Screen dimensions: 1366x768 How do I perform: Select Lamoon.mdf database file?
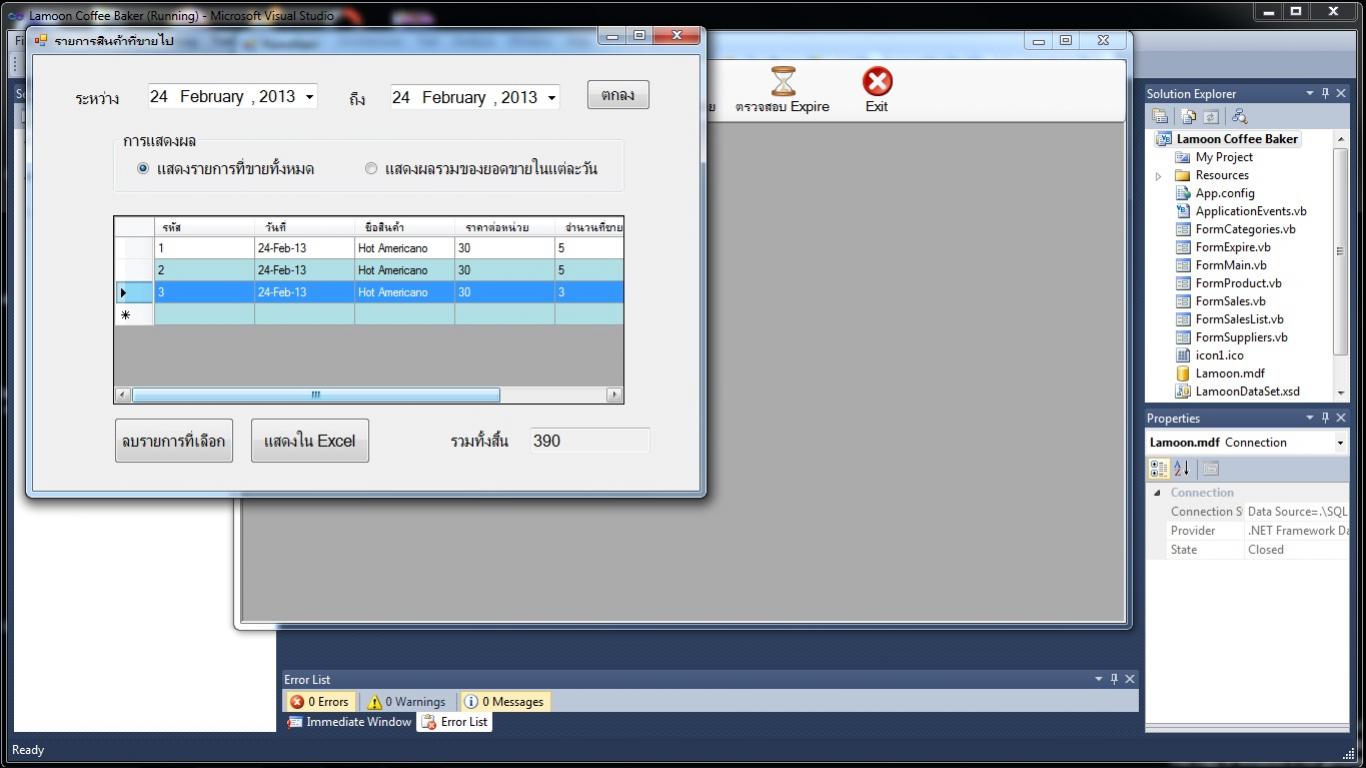point(1230,373)
